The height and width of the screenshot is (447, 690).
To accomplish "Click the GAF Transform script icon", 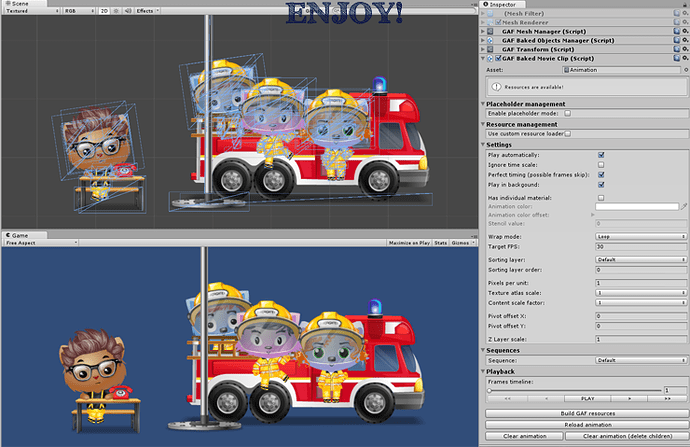I will pyautogui.click(x=490, y=49).
